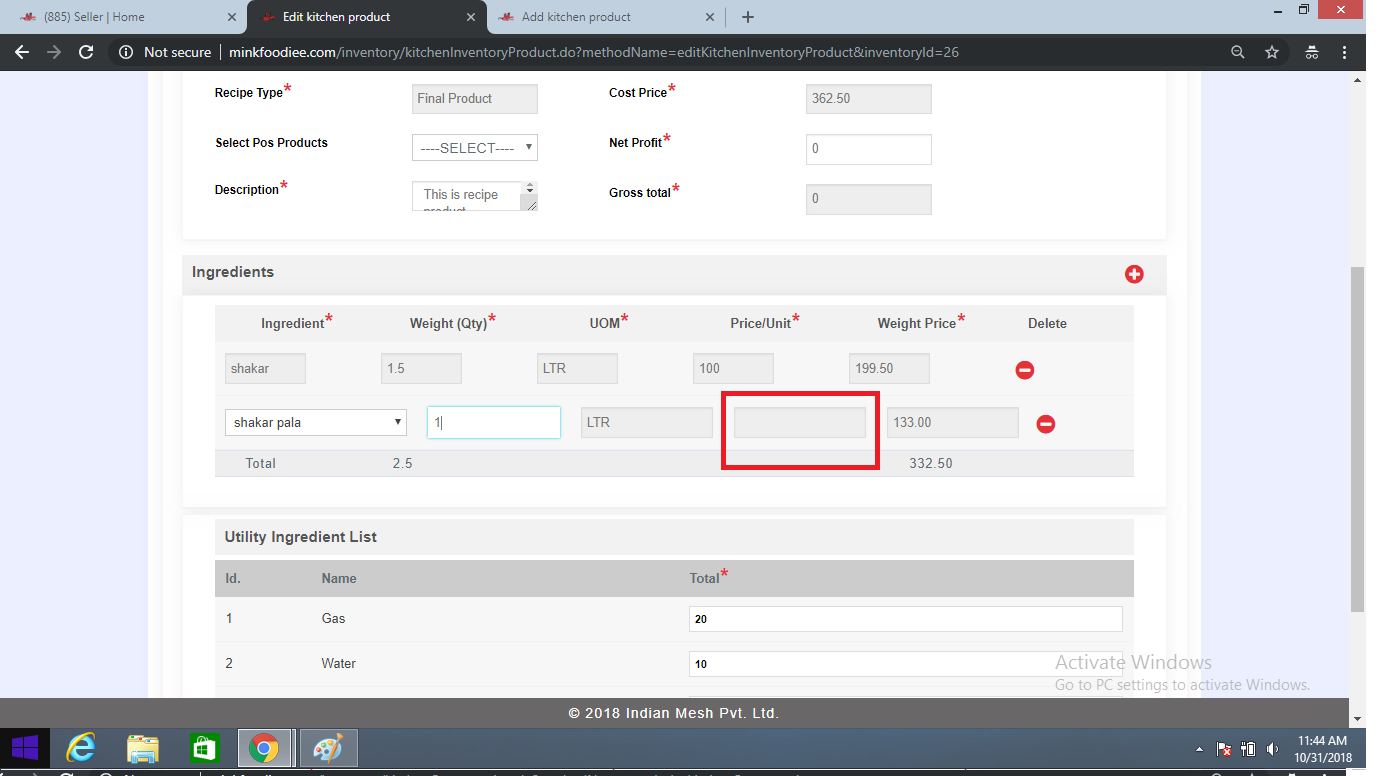Click the UOM field in shakar row
This screenshot has height=776, width=1392.
click(x=577, y=368)
